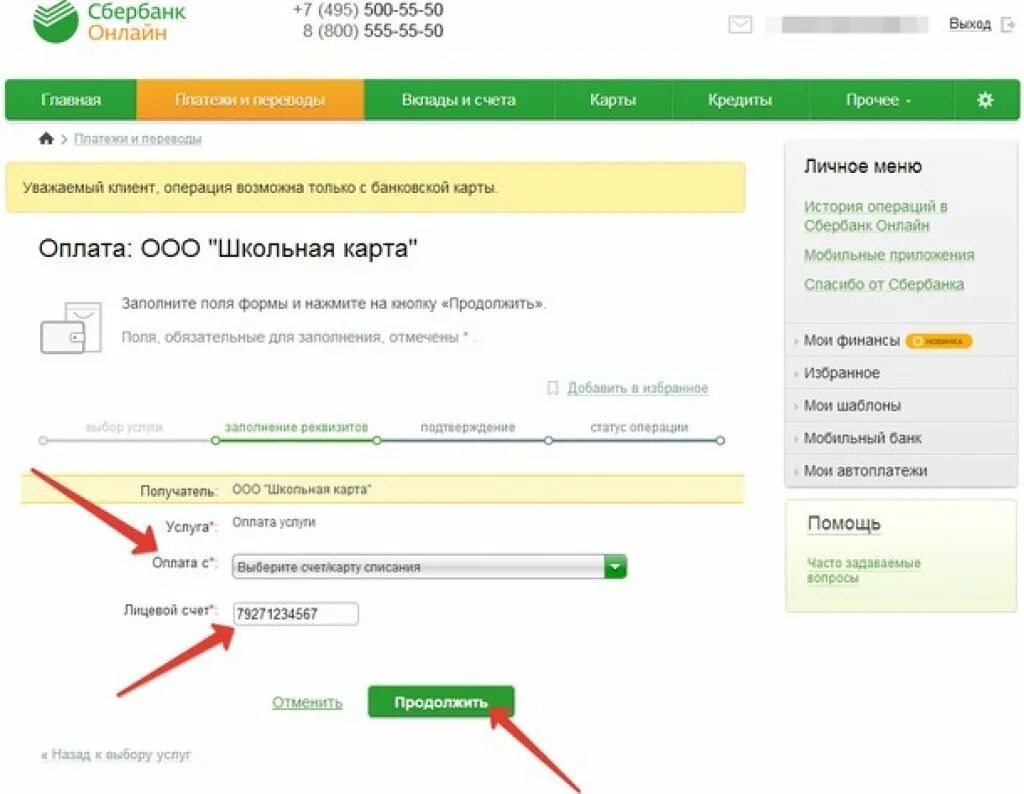Screen dimensions: 1024x794
Task: Click the home breadcrumb icon
Action: [46, 138]
